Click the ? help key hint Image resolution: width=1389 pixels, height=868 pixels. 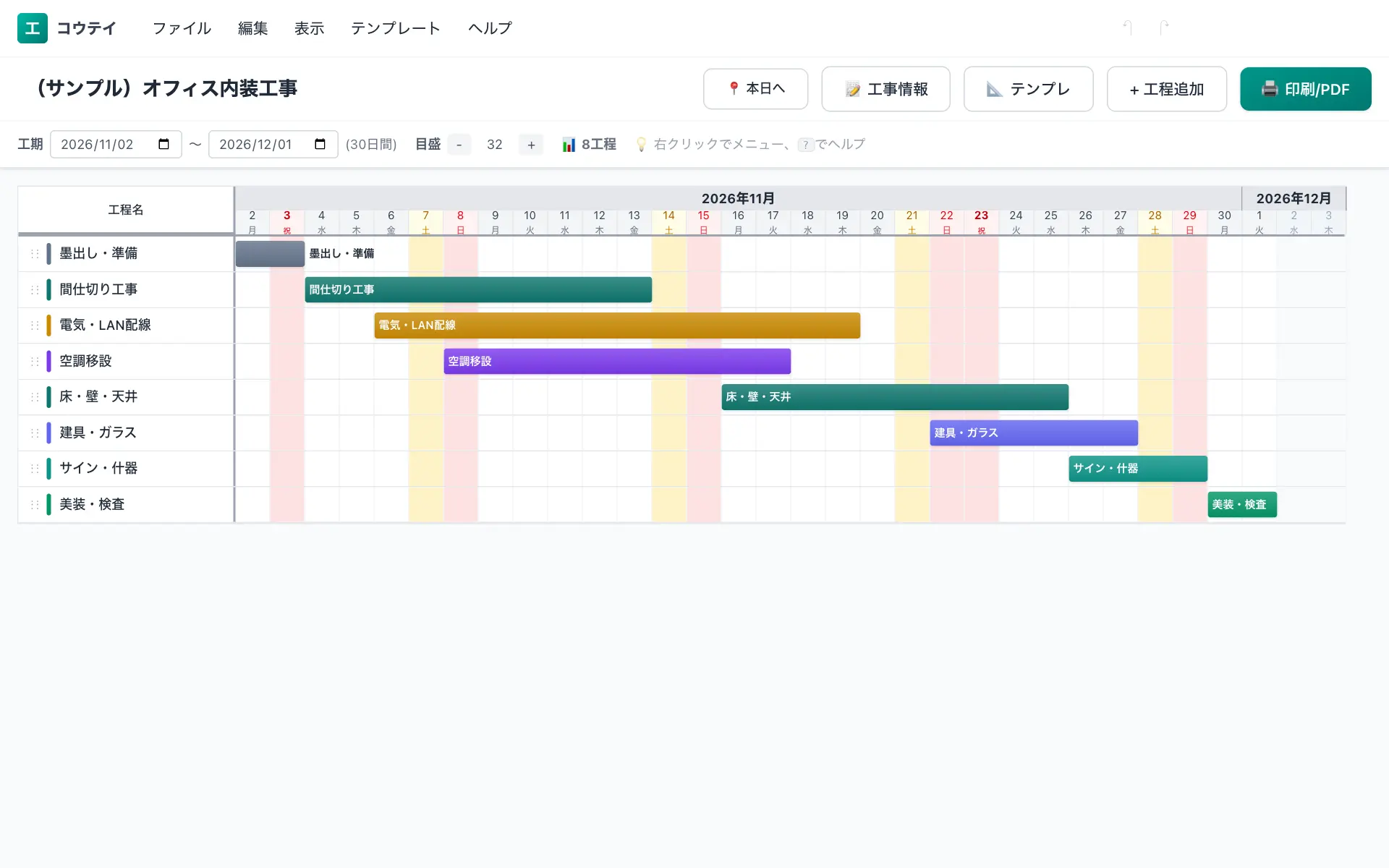point(806,145)
